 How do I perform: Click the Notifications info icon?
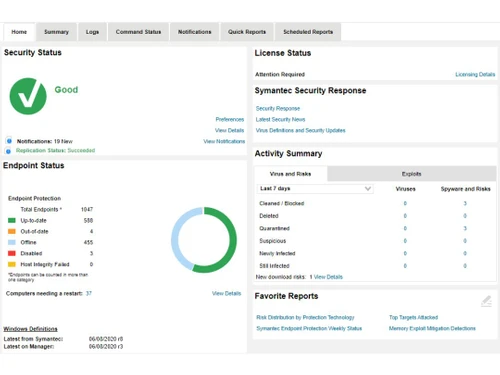[x=9, y=141]
